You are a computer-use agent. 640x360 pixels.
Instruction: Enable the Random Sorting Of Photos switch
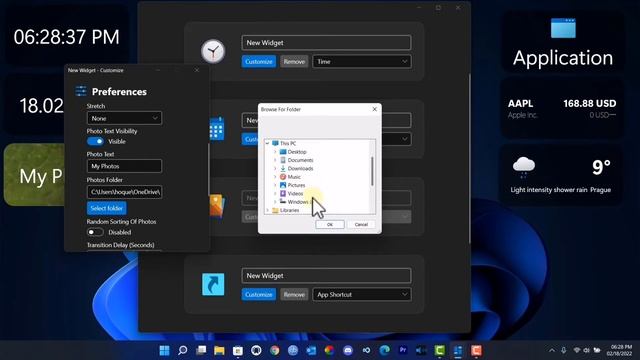pyautogui.click(x=95, y=232)
